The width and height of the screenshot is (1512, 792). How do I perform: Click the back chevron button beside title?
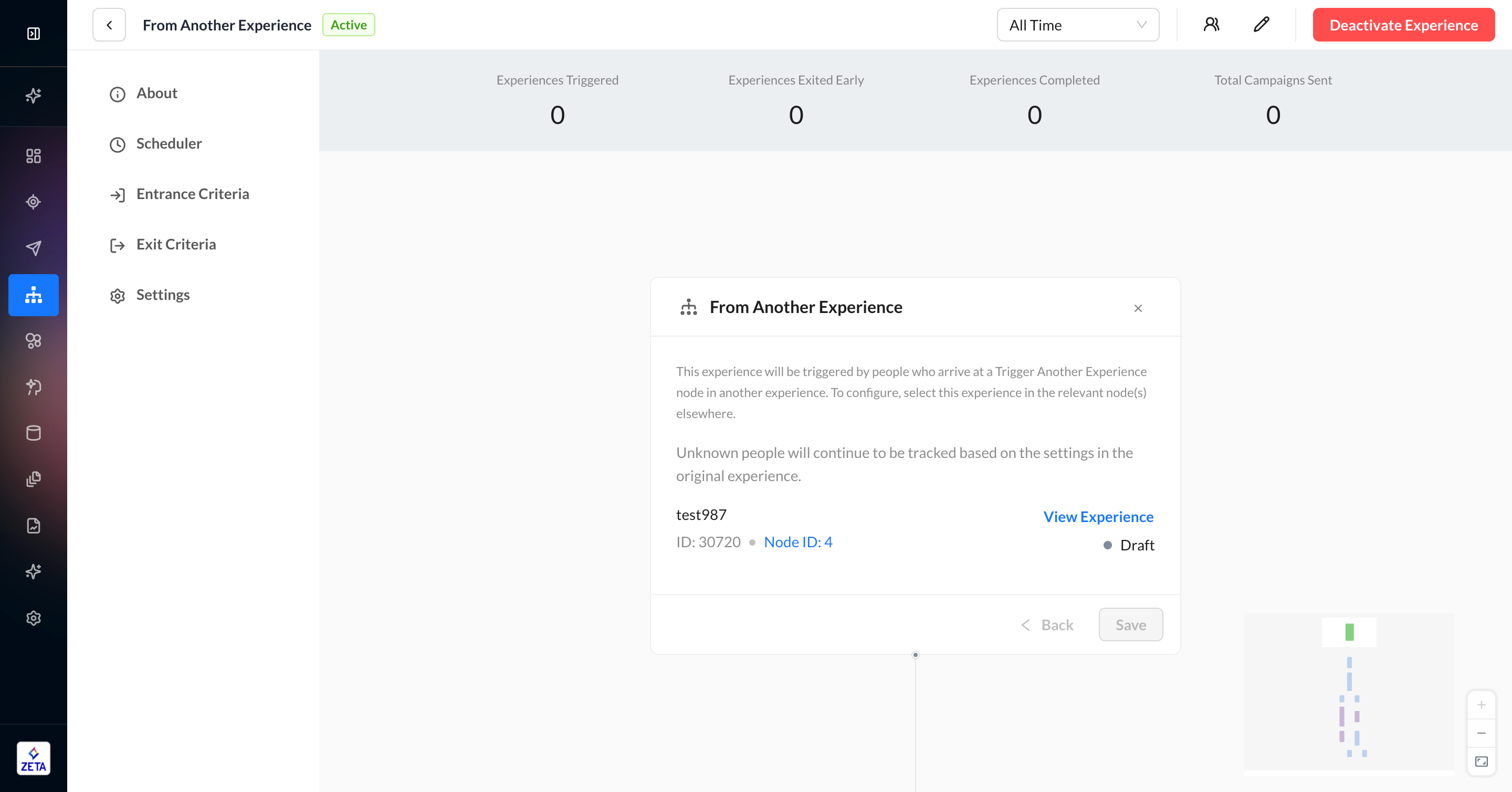pyautogui.click(x=109, y=25)
